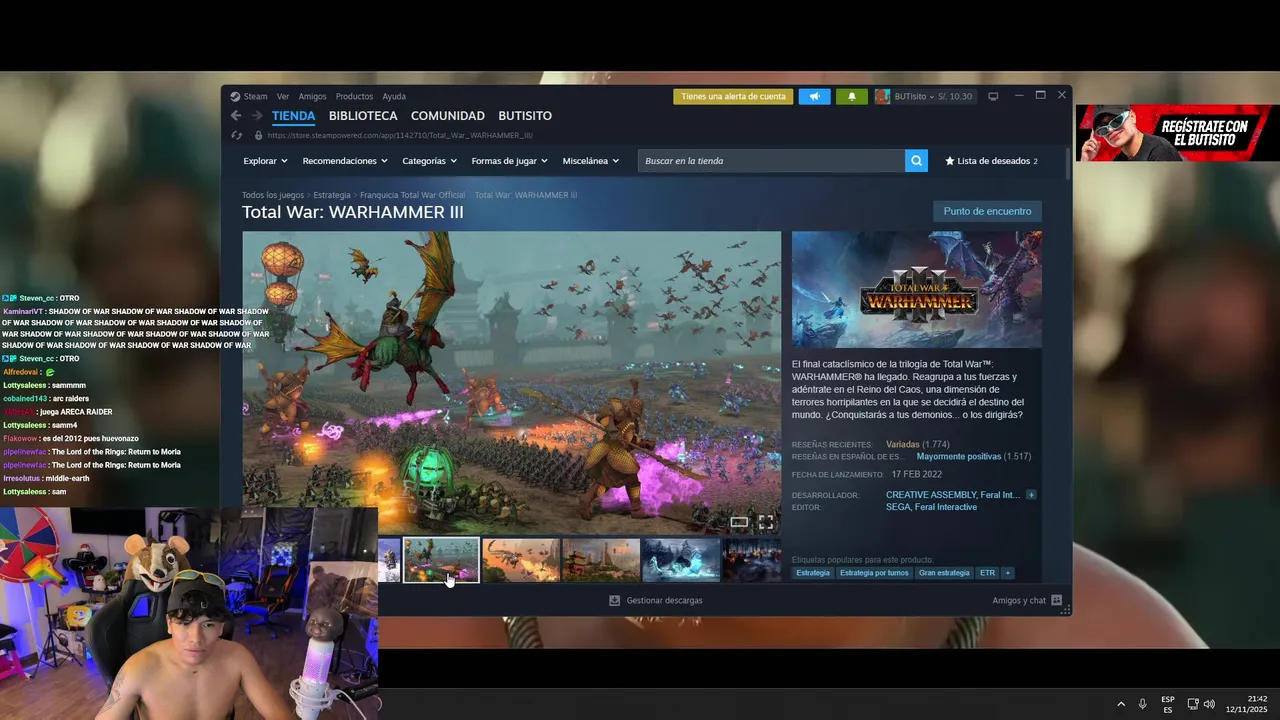Open the Amigos menu
Image resolution: width=1280 pixels, height=720 pixels.
coord(312,97)
